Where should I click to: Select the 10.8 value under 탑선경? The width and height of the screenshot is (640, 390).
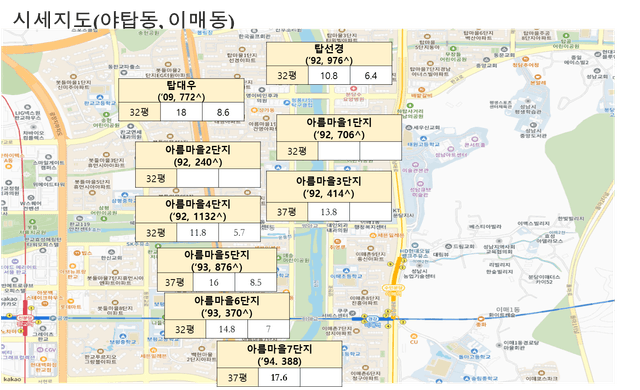click(x=329, y=75)
